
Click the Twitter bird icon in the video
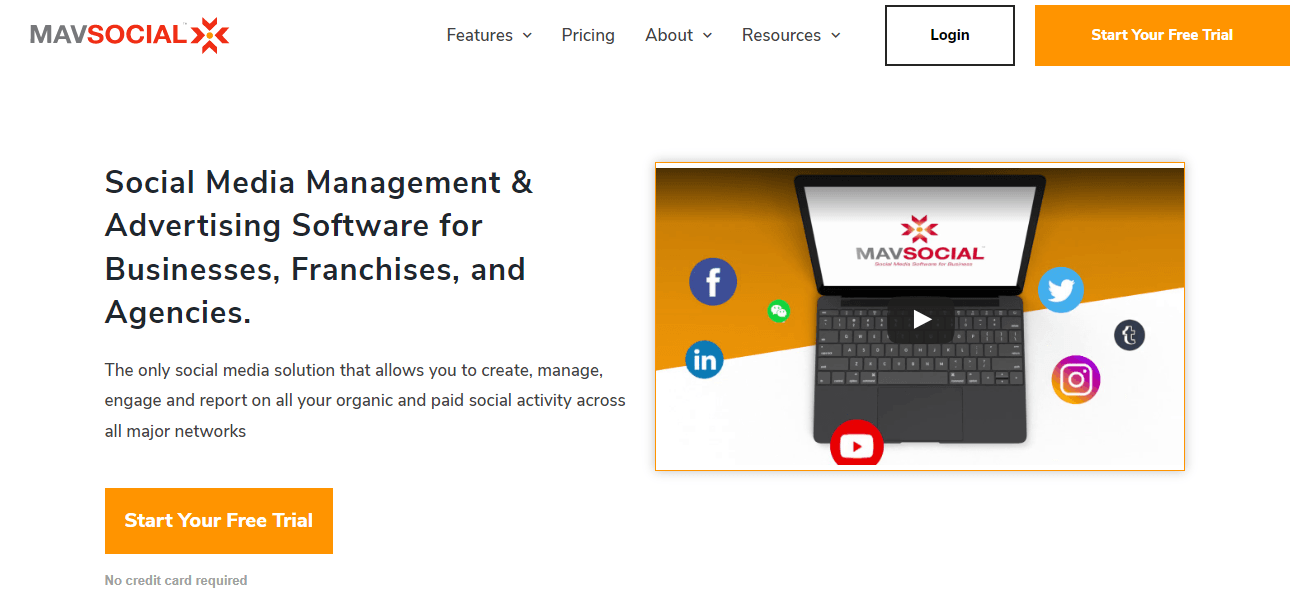[x=1060, y=290]
